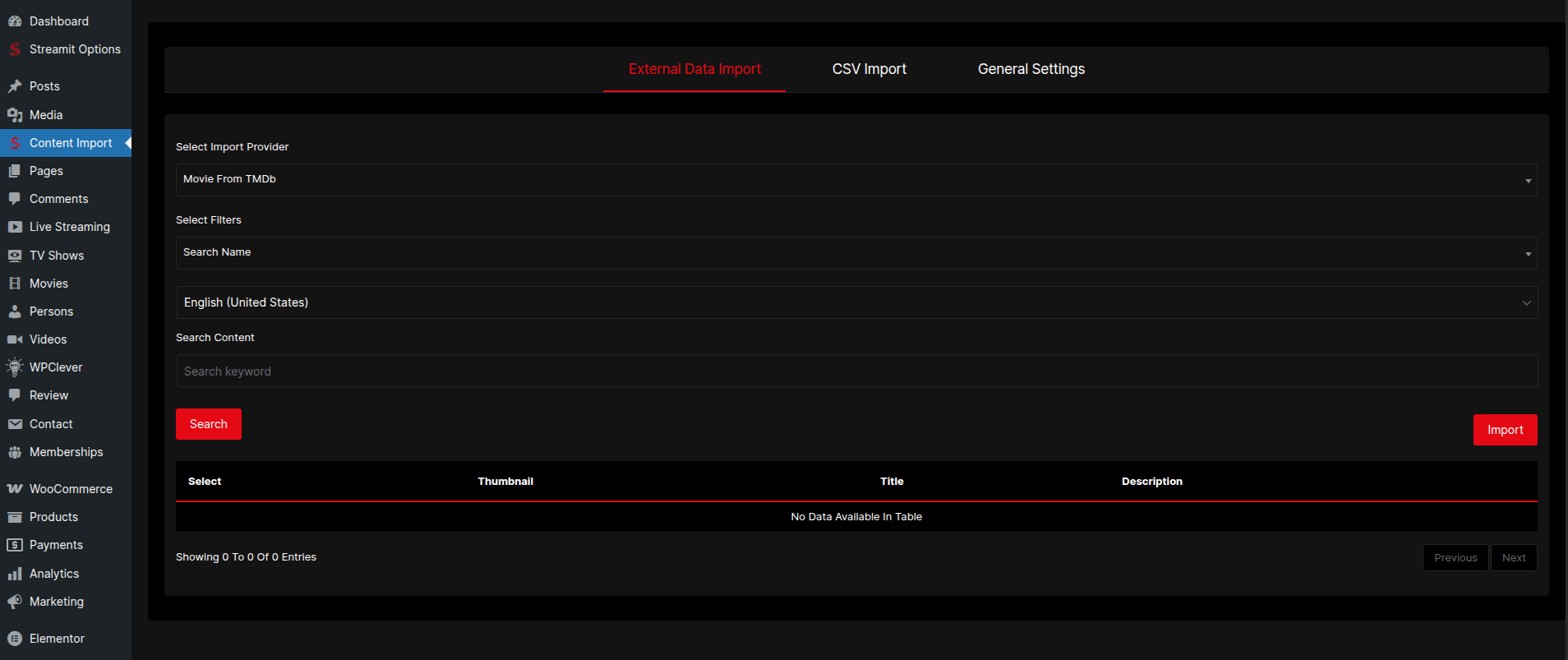Focus the Search keyword input field

tap(855, 372)
